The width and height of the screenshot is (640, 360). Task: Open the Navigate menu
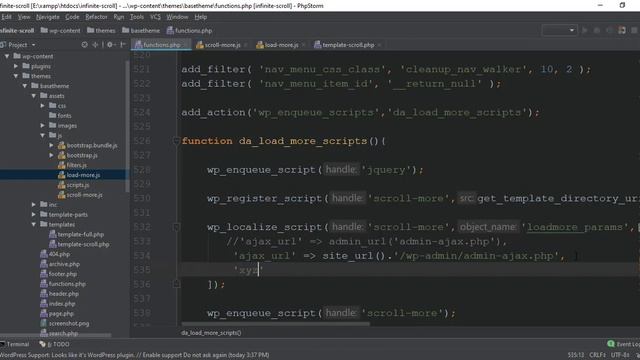[x=48, y=17]
